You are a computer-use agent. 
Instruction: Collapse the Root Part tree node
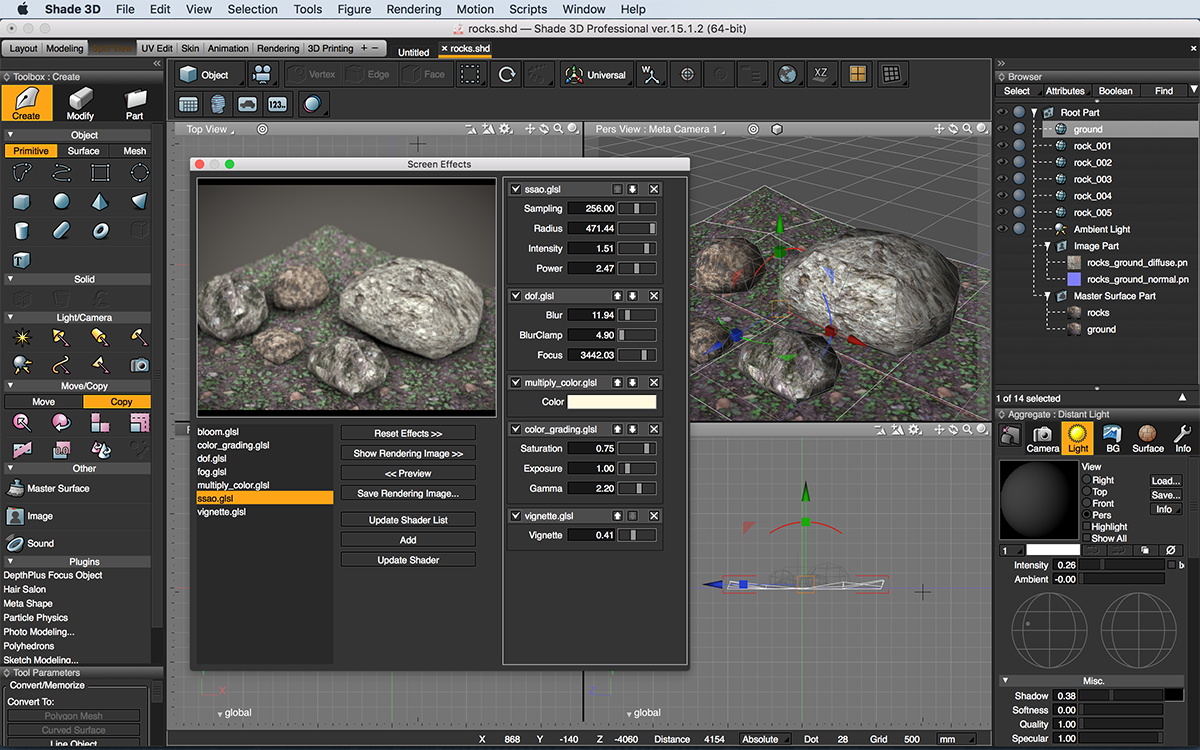click(x=1035, y=113)
